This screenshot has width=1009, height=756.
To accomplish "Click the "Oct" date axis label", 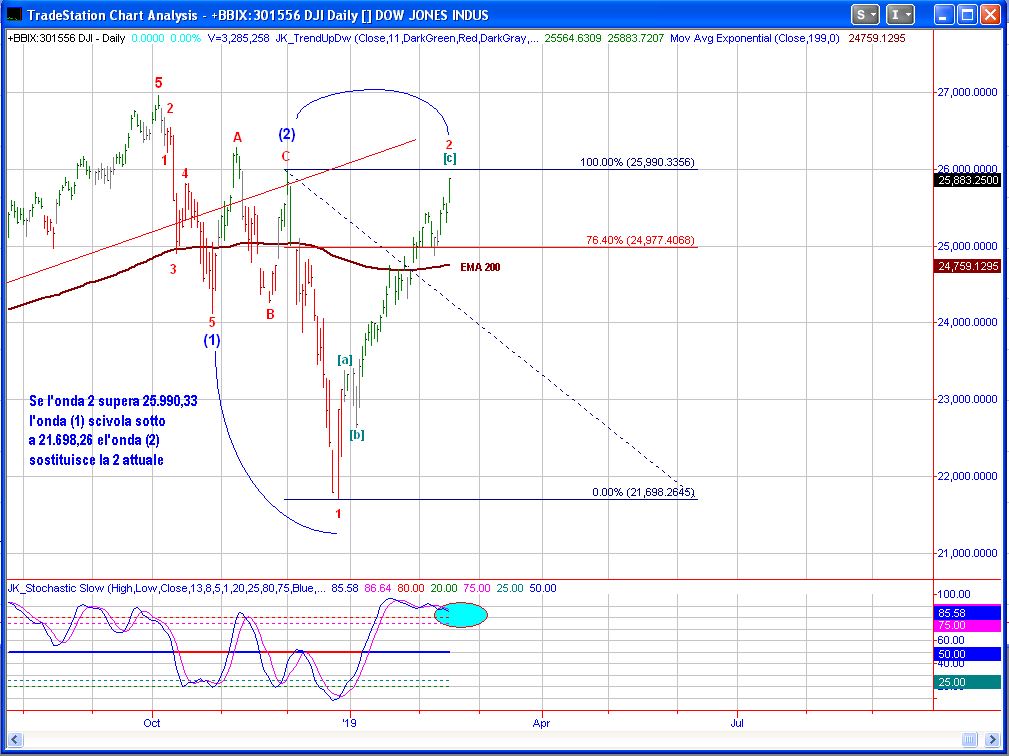I will [152, 723].
